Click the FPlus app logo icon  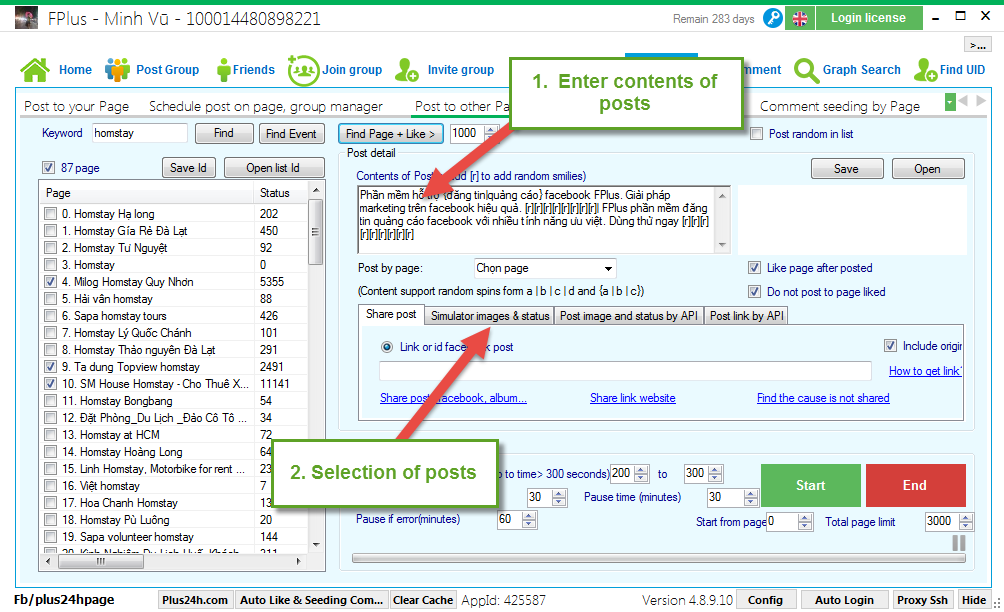pyautogui.click(x=26, y=18)
